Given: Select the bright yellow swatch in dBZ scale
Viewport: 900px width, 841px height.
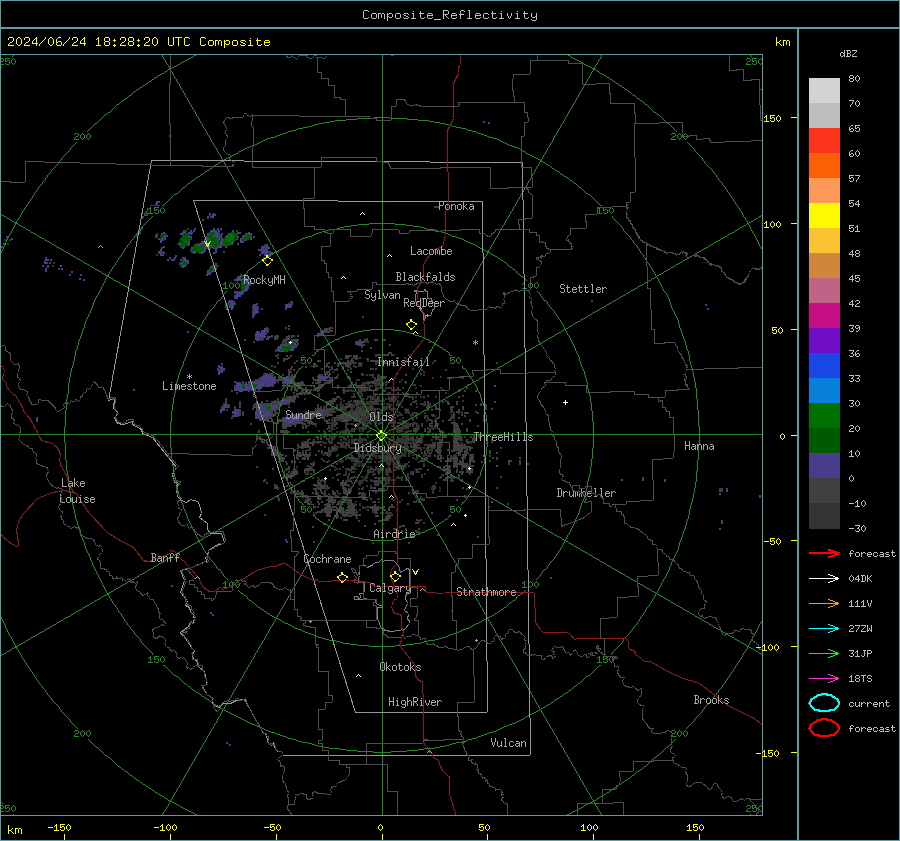Looking at the screenshot, I should [824, 216].
